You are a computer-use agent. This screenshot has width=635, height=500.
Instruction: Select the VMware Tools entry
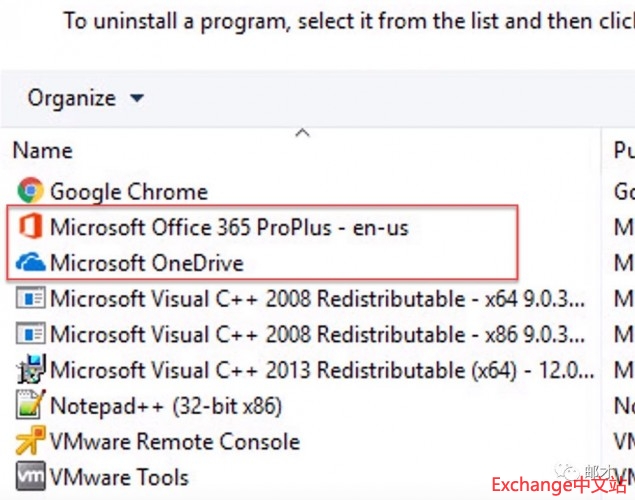click(x=119, y=477)
